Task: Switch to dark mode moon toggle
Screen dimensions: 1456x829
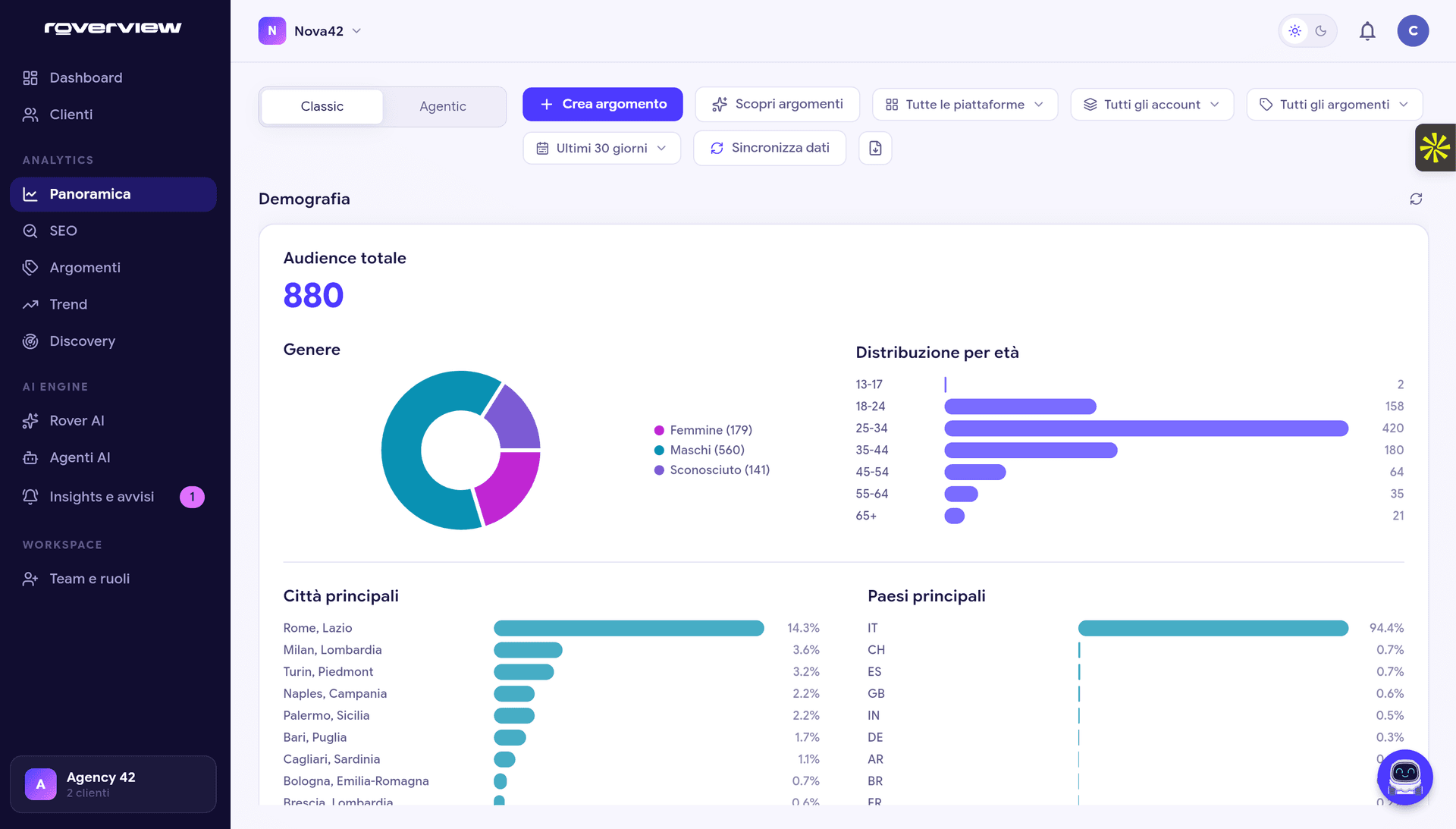Action: [x=1321, y=31]
